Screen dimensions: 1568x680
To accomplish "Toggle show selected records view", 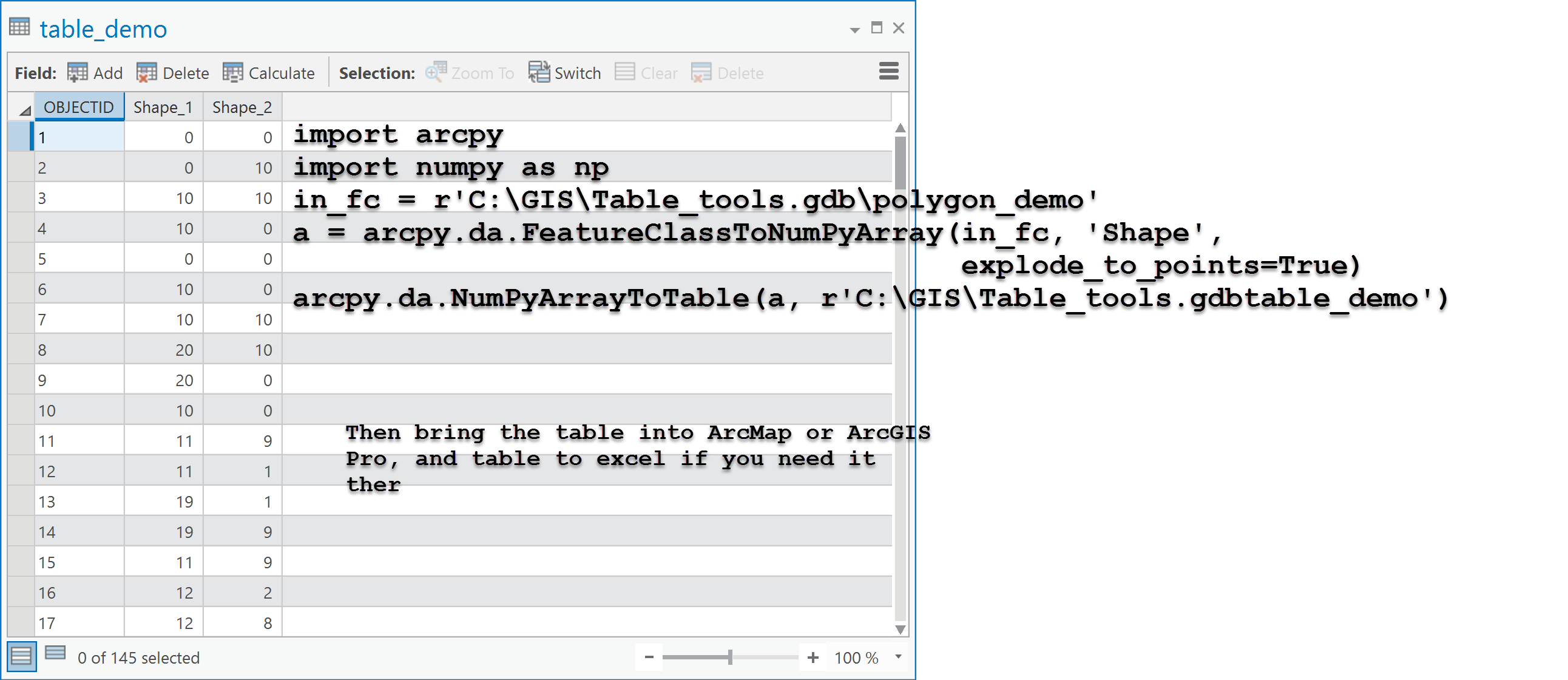I will tap(55, 653).
